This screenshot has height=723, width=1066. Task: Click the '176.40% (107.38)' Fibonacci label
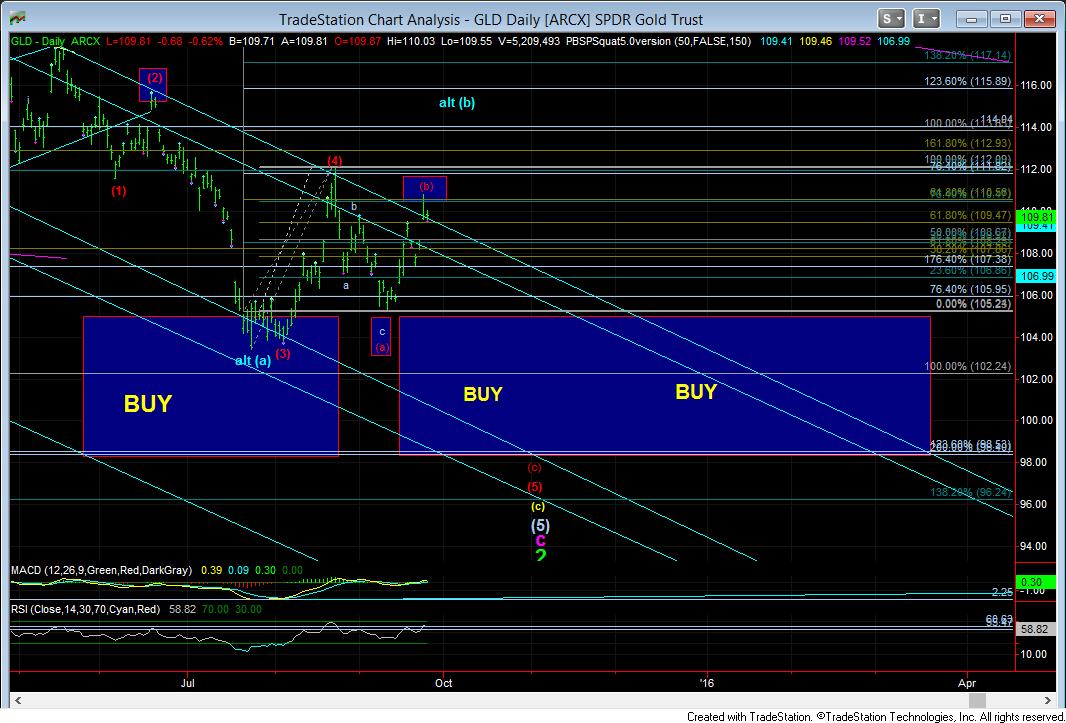(967, 259)
